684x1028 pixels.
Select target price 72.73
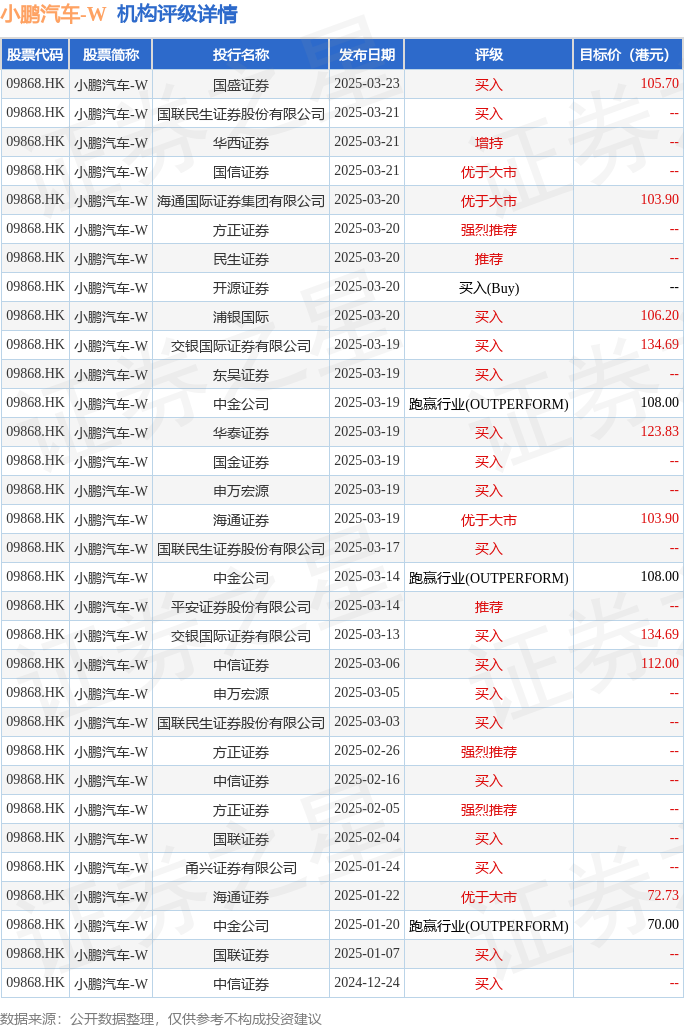(x=663, y=895)
